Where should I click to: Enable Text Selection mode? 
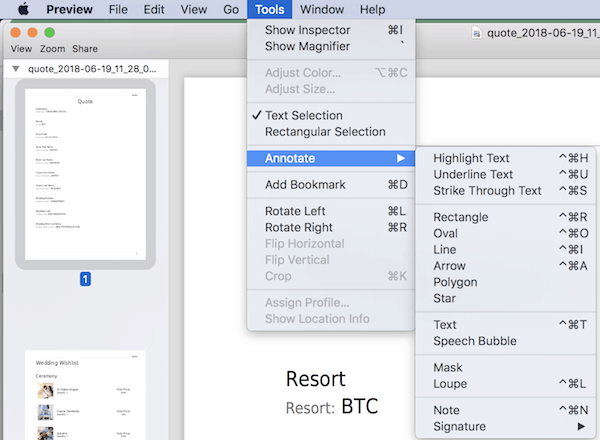(331, 115)
